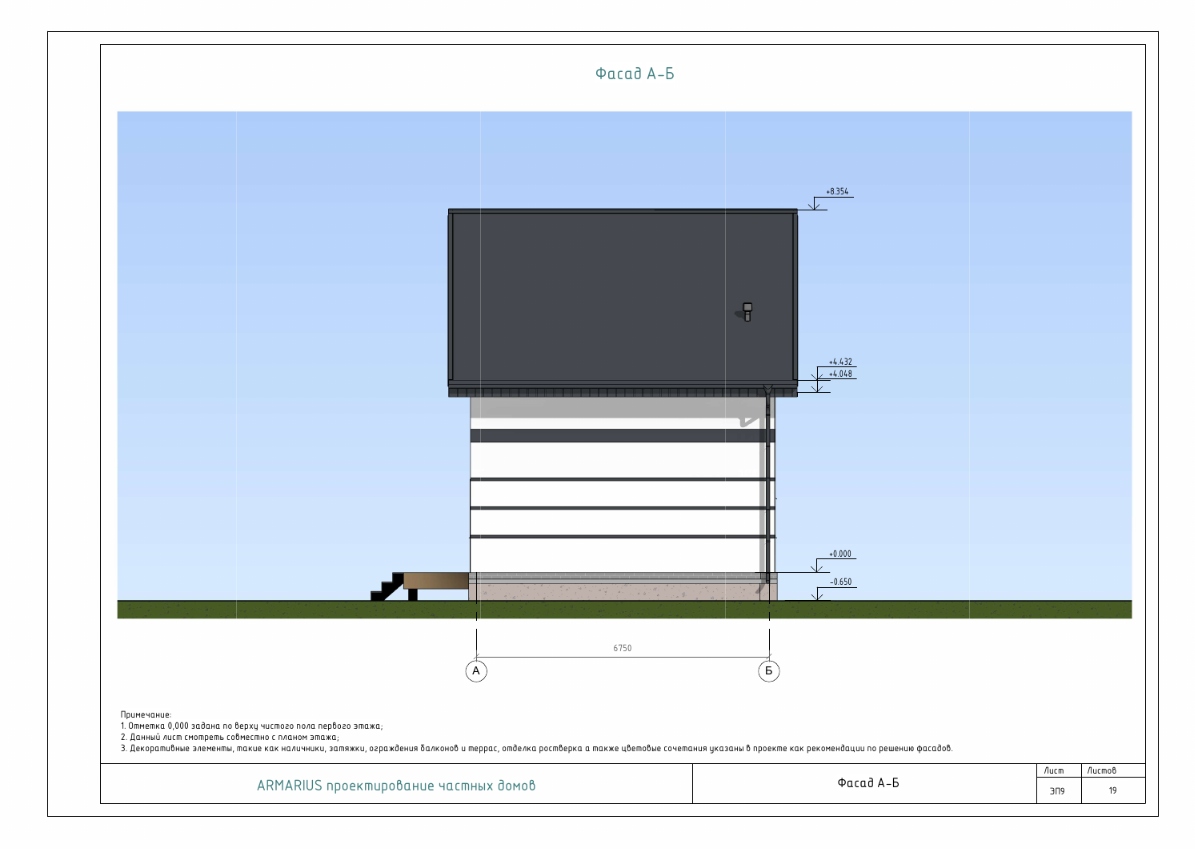Select the +4.432 elevation marker
The image size is (1195, 849).
click(x=839, y=361)
